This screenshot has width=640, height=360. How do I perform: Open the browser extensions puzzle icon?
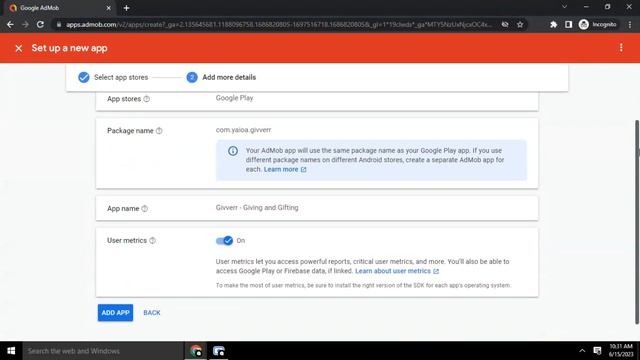(553, 24)
